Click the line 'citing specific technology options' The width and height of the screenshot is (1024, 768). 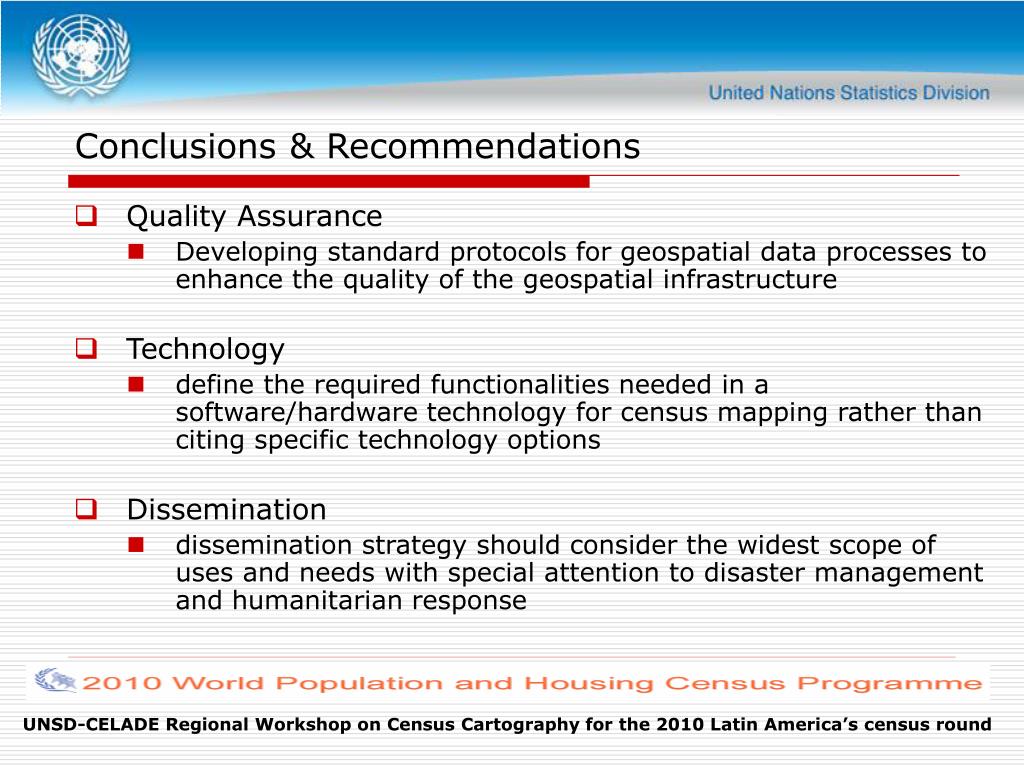(x=388, y=440)
